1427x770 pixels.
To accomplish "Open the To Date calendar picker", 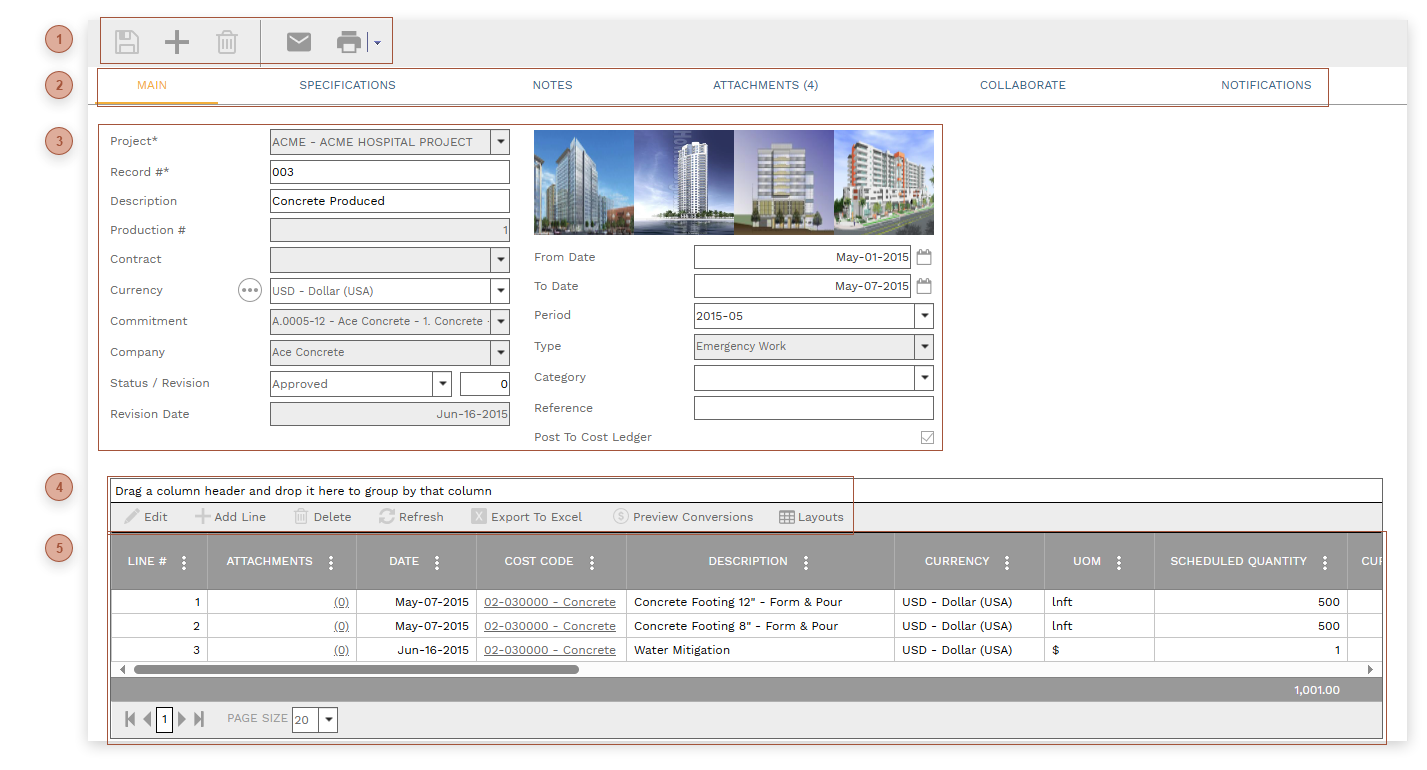I will (x=924, y=286).
